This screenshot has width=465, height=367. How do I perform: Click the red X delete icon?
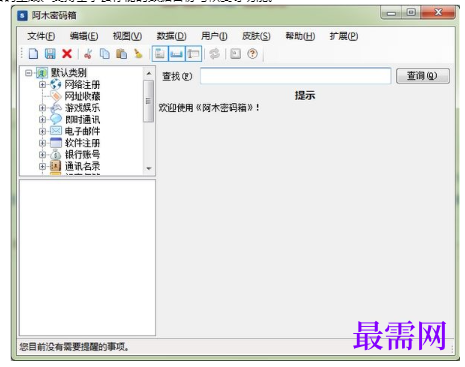tap(67, 54)
